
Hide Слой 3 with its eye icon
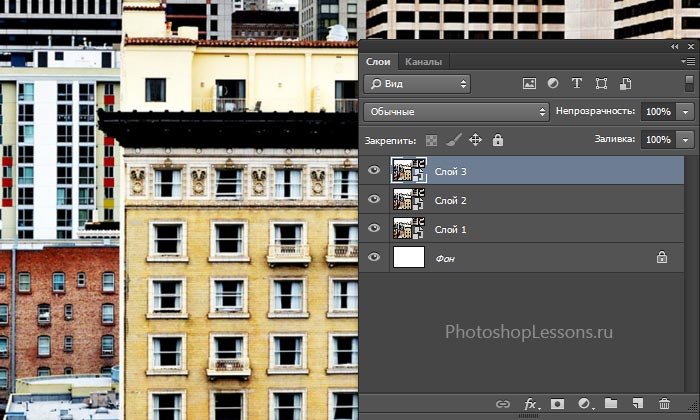[x=375, y=171]
